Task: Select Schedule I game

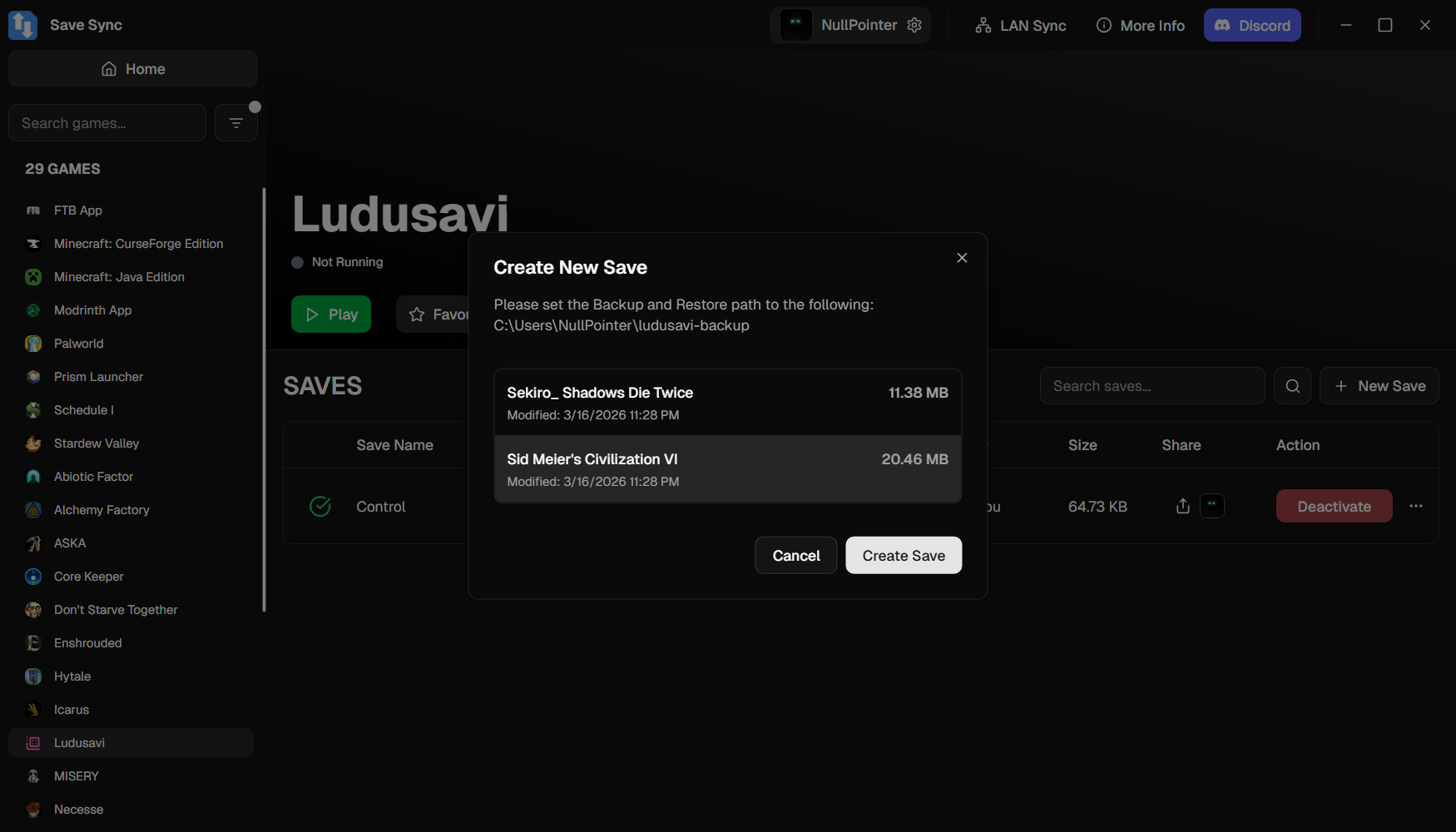Action: point(131,410)
